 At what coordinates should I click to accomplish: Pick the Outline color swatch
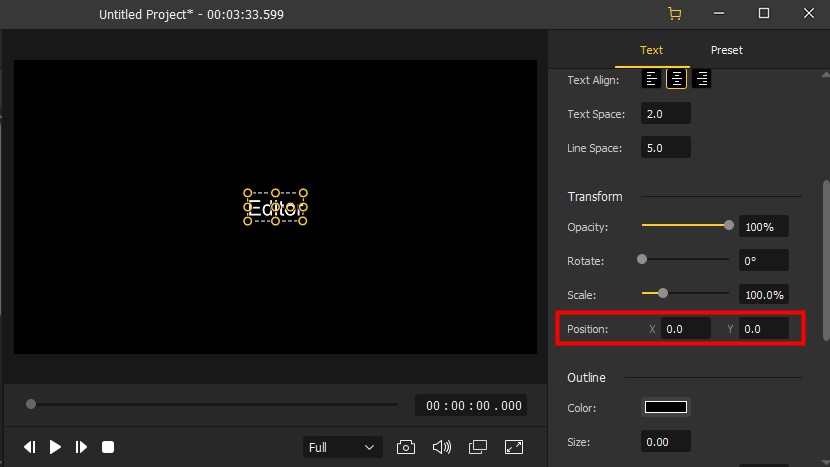point(666,407)
